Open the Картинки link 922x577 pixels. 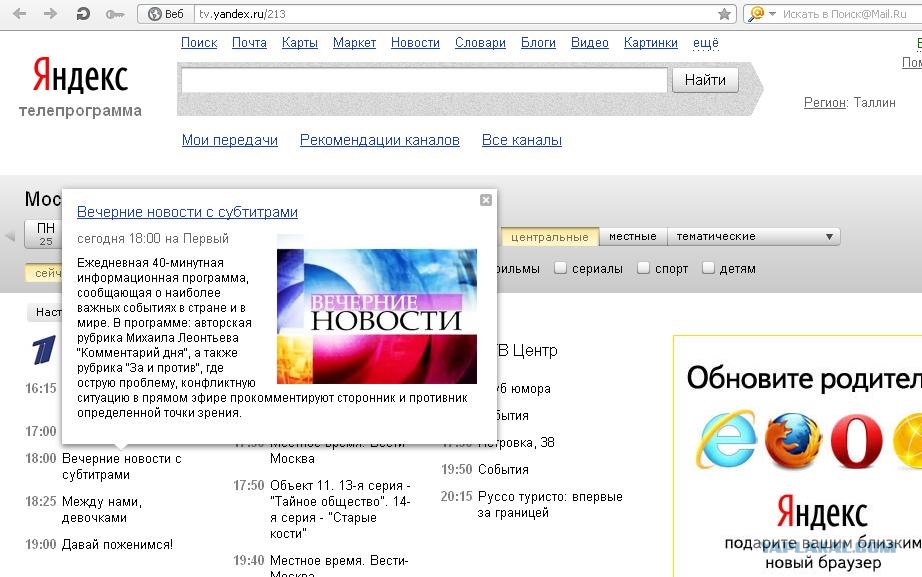coord(650,43)
